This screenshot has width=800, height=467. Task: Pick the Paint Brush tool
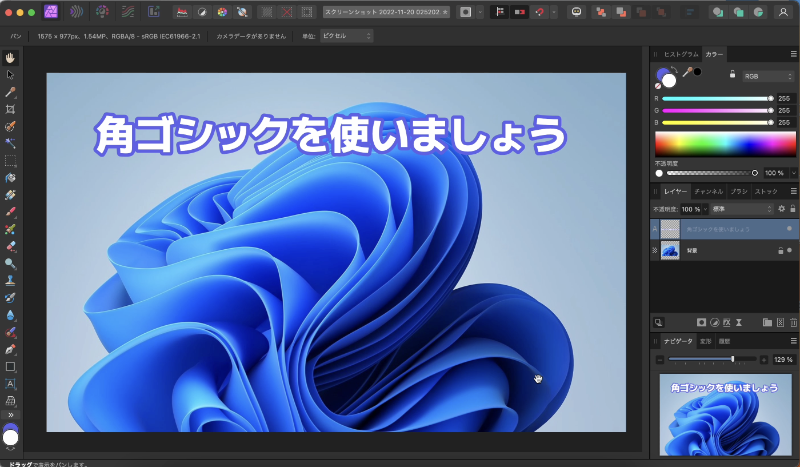[10, 212]
